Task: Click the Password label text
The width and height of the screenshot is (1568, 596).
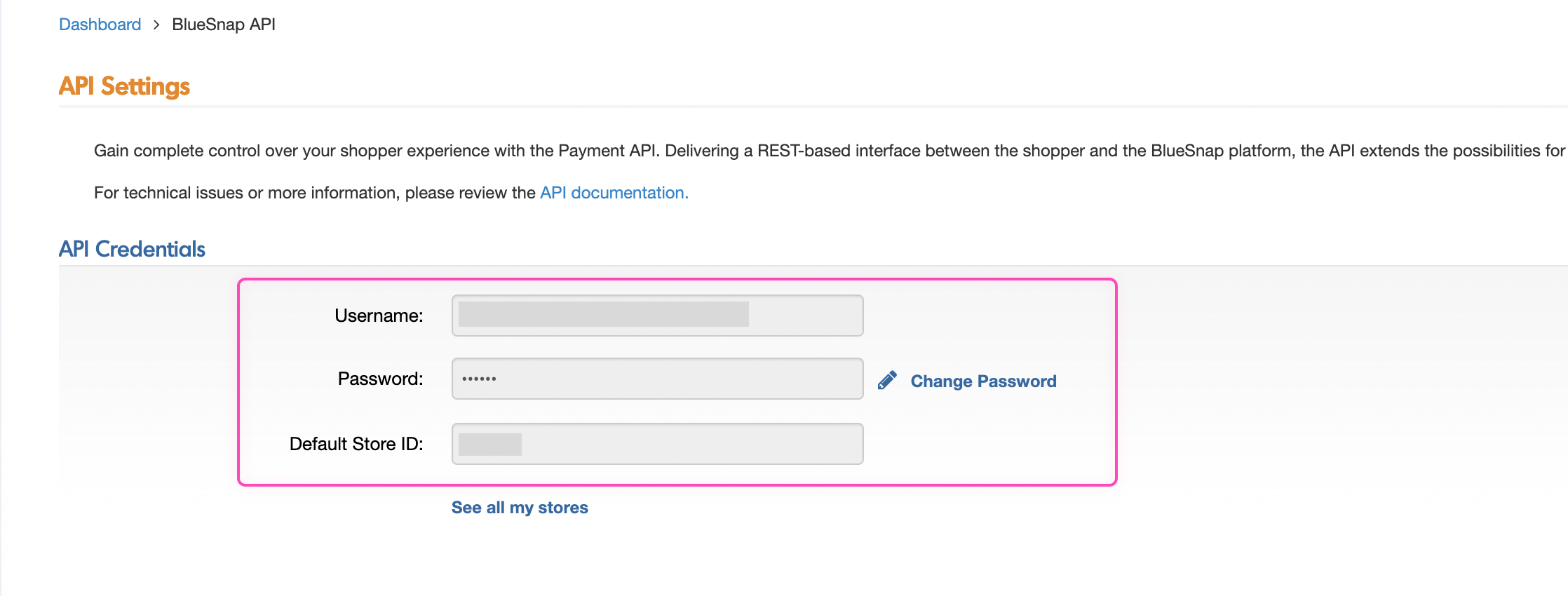Action: pyautogui.click(x=380, y=379)
